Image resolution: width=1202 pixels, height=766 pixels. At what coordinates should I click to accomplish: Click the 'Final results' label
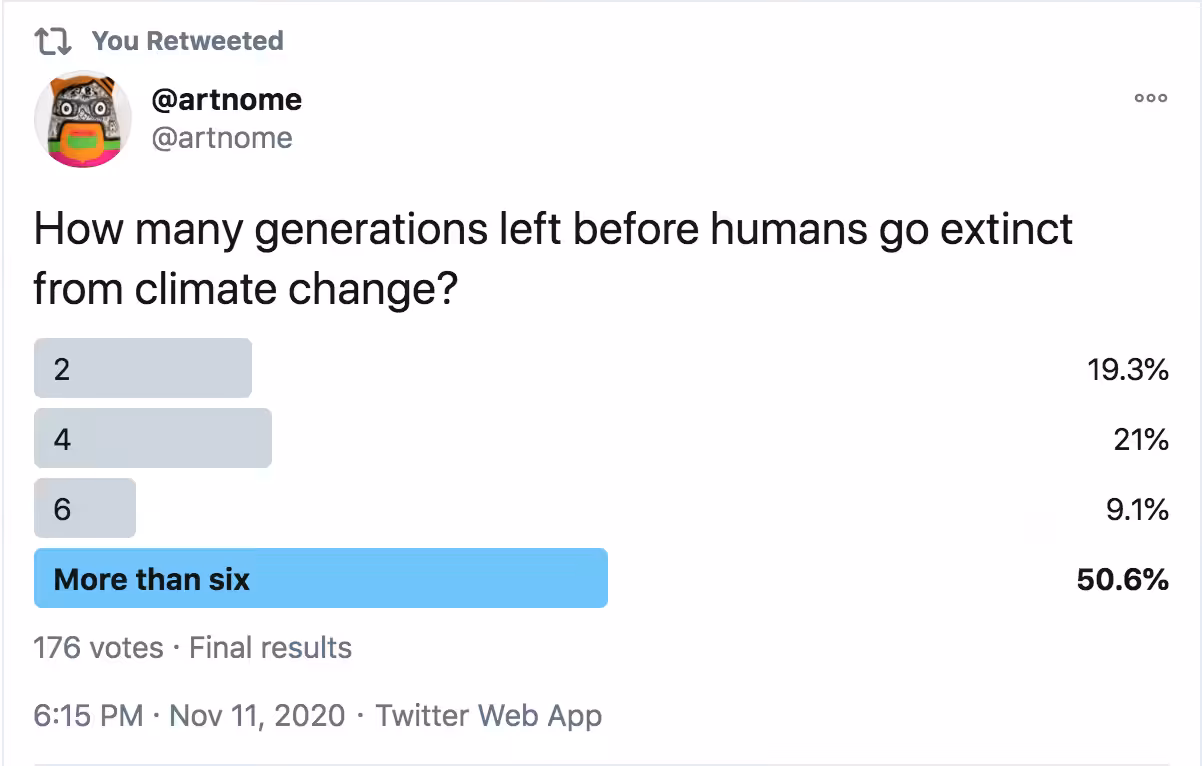[x=270, y=648]
